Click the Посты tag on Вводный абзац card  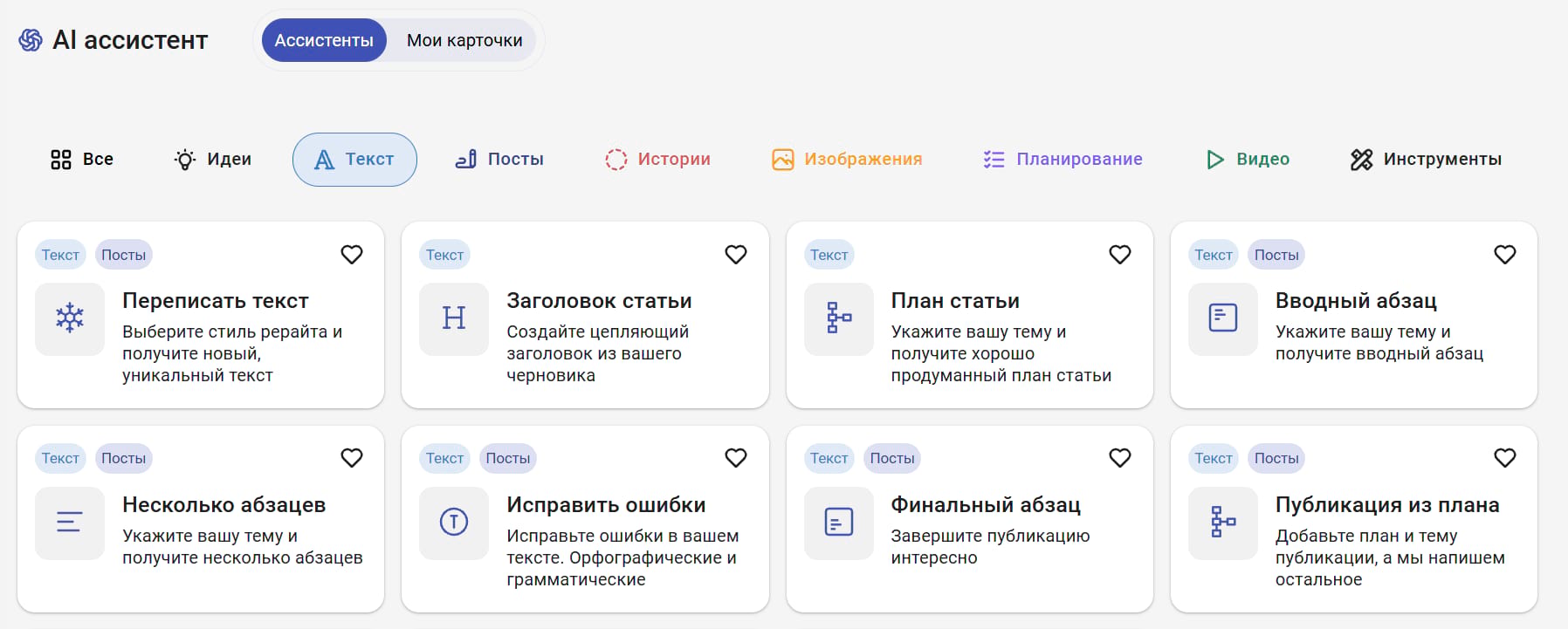(x=1276, y=255)
